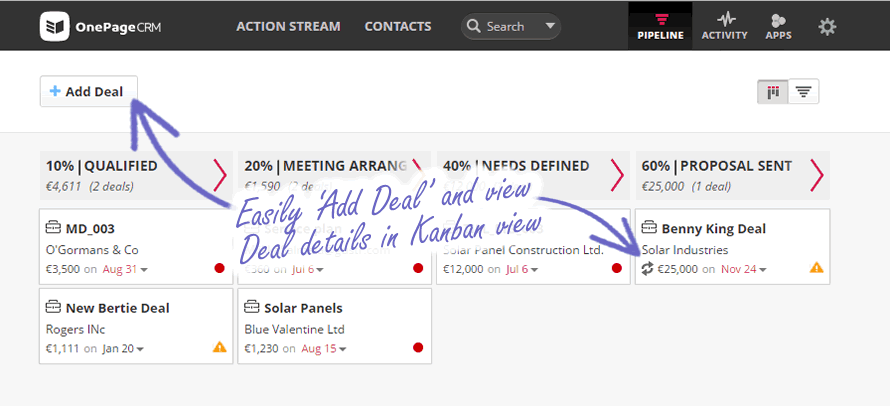Click the warning icon on New Bertie Deal
The image size is (890, 406).
click(220, 347)
